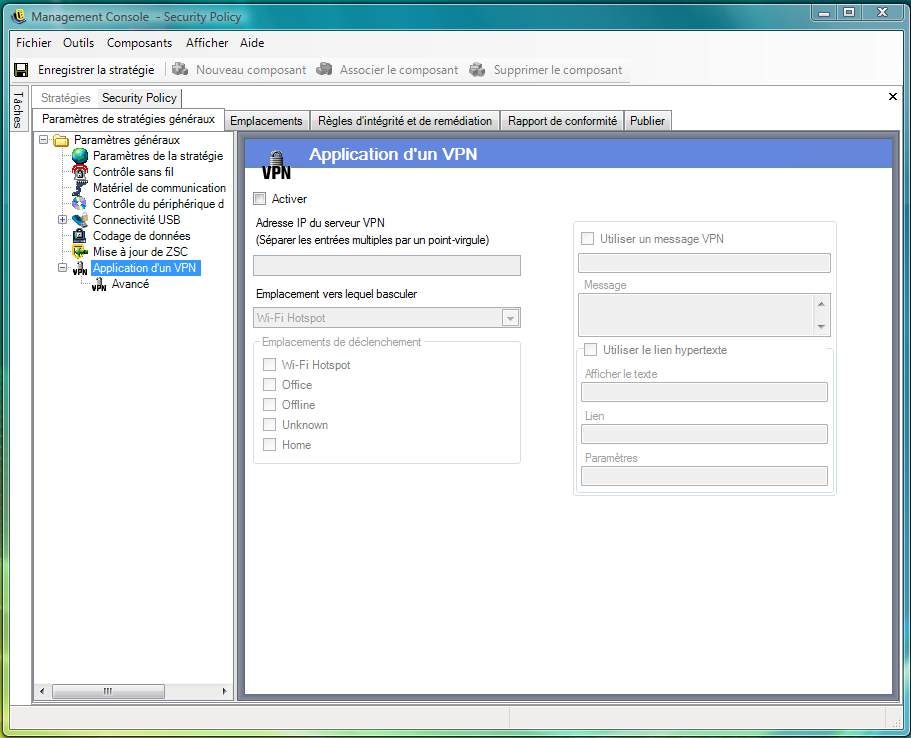The width and height of the screenshot is (911, 738).
Task: Click the Afficher le texte input field
Action: (x=704, y=392)
